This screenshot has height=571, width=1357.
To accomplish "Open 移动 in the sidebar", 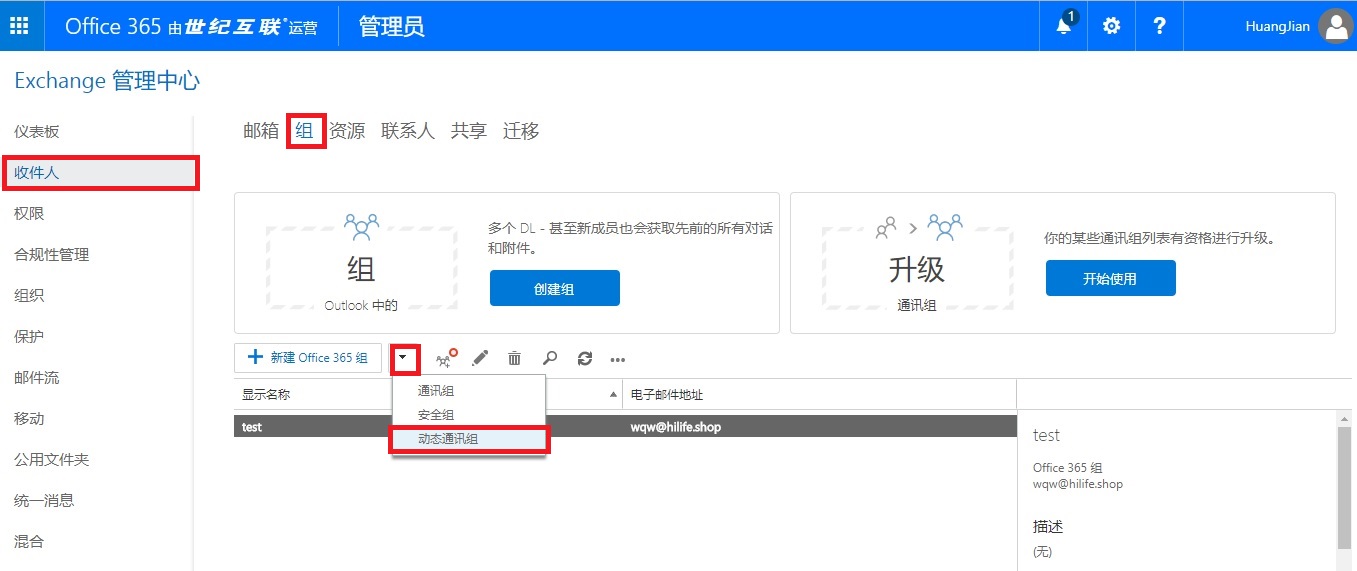I will tap(29, 418).
